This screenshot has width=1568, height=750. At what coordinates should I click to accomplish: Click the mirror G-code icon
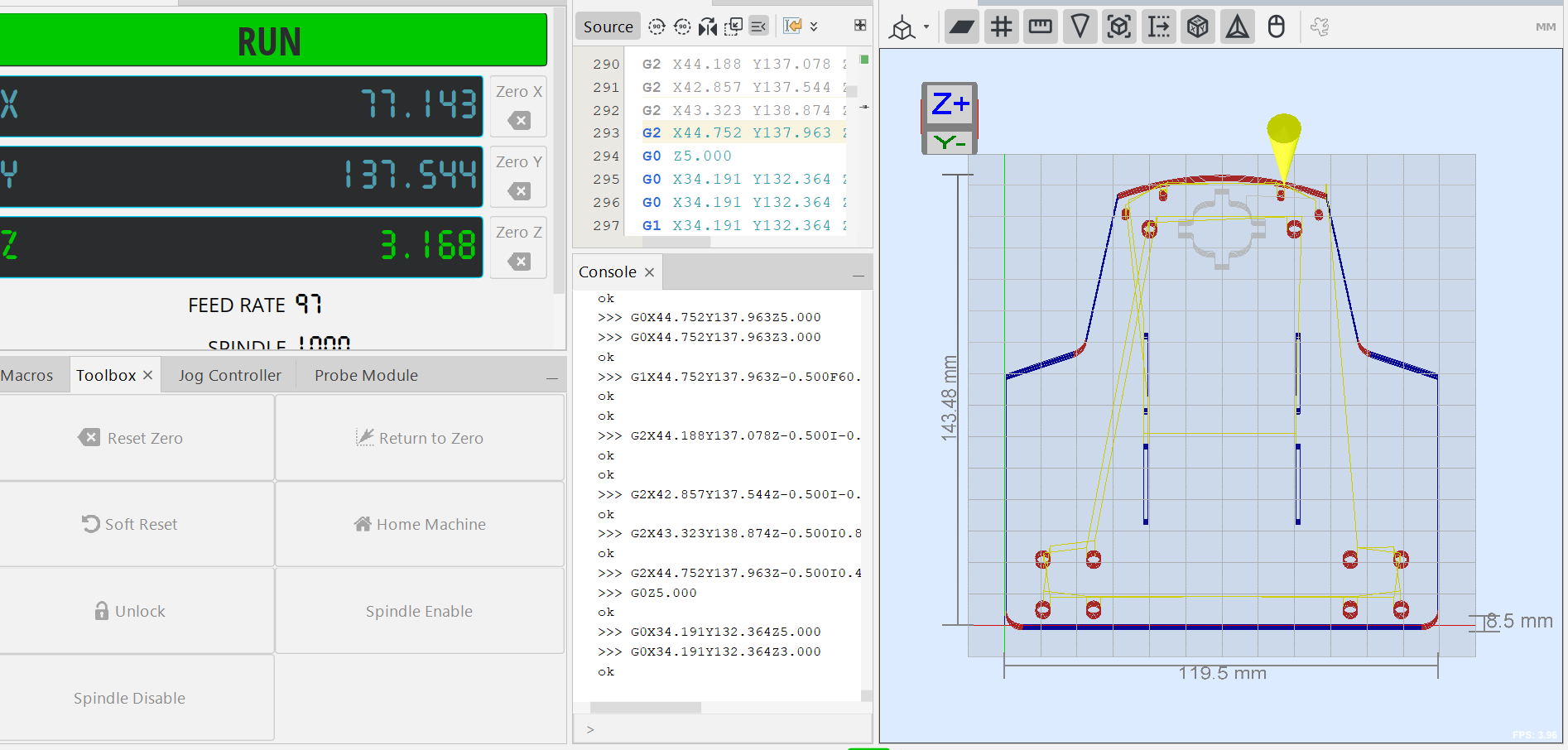tap(707, 26)
